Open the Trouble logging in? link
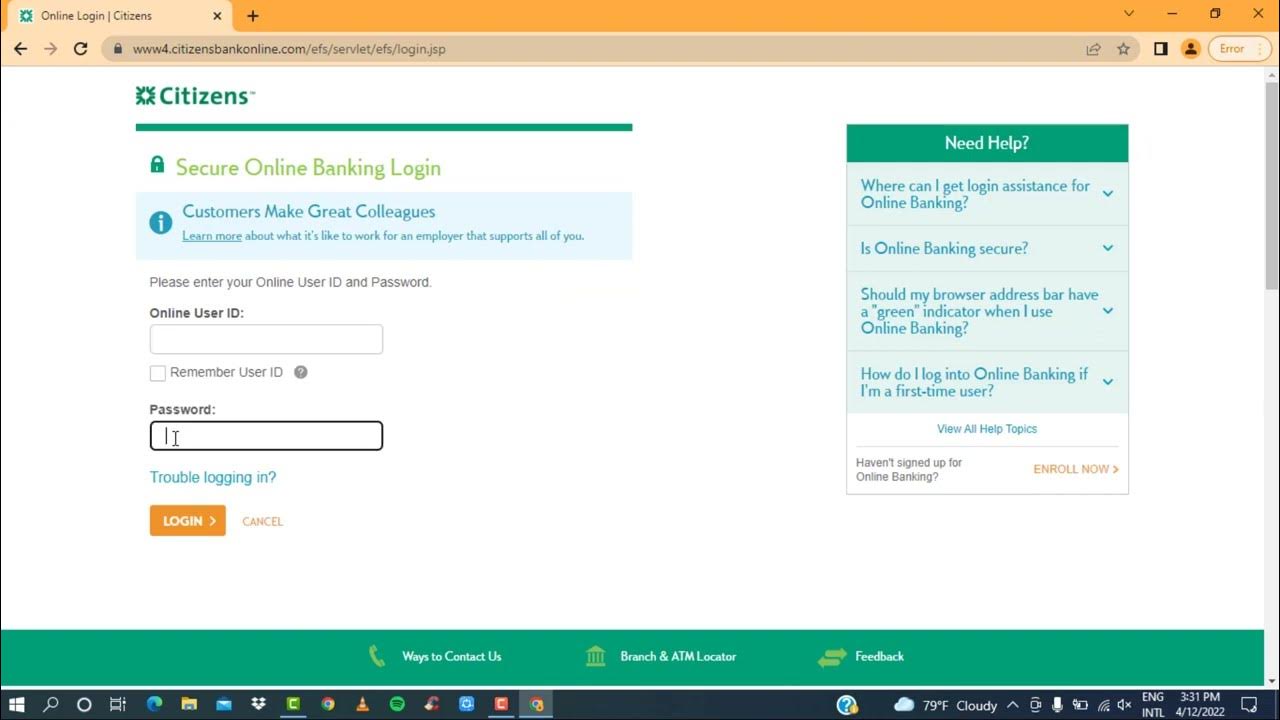 pyautogui.click(x=213, y=477)
